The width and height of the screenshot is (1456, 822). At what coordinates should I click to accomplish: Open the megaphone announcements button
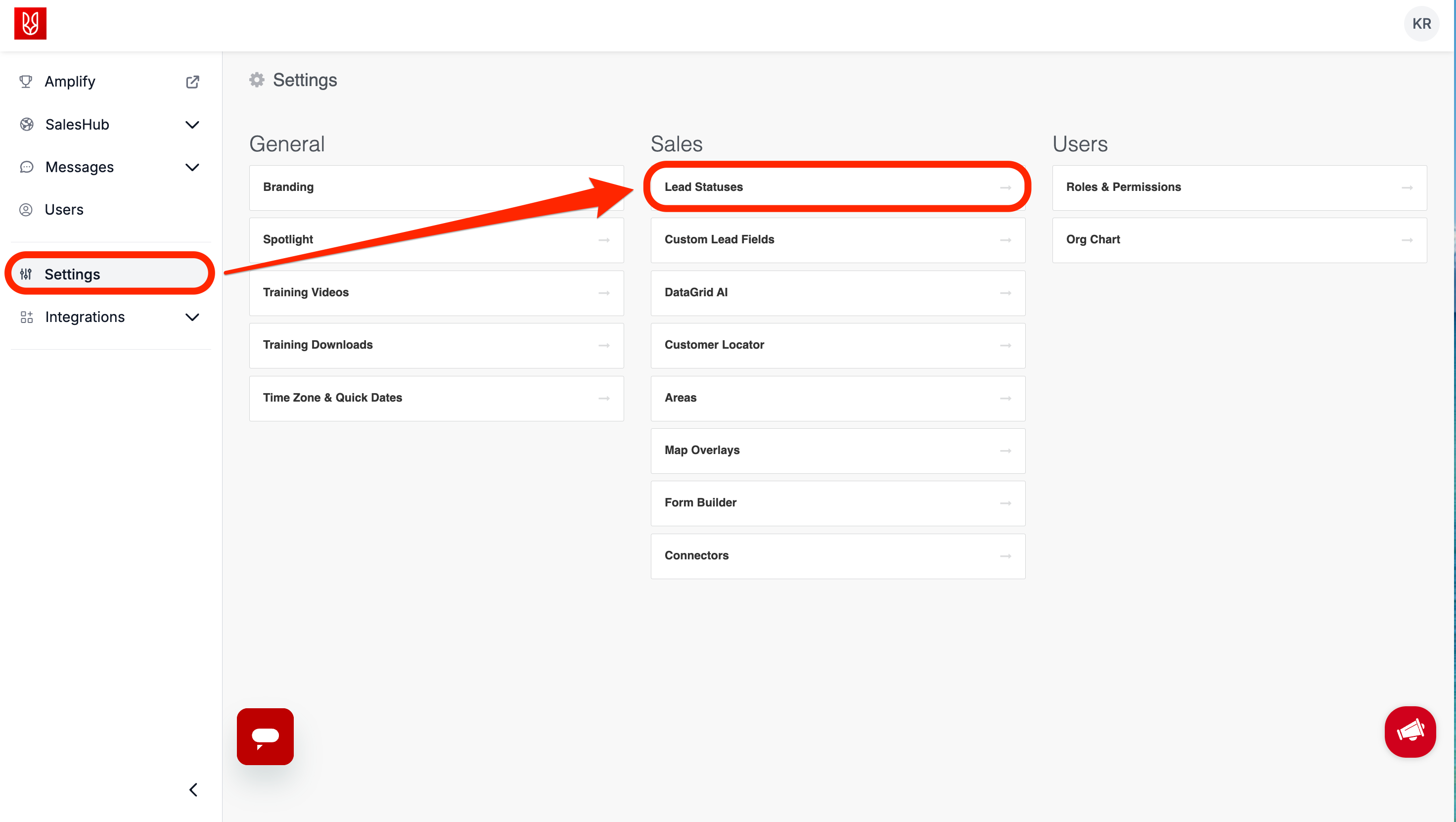pos(1410,731)
